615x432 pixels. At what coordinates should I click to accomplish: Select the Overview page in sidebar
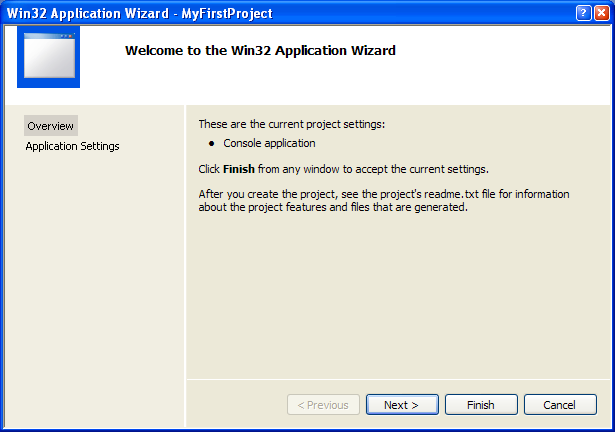(51, 126)
